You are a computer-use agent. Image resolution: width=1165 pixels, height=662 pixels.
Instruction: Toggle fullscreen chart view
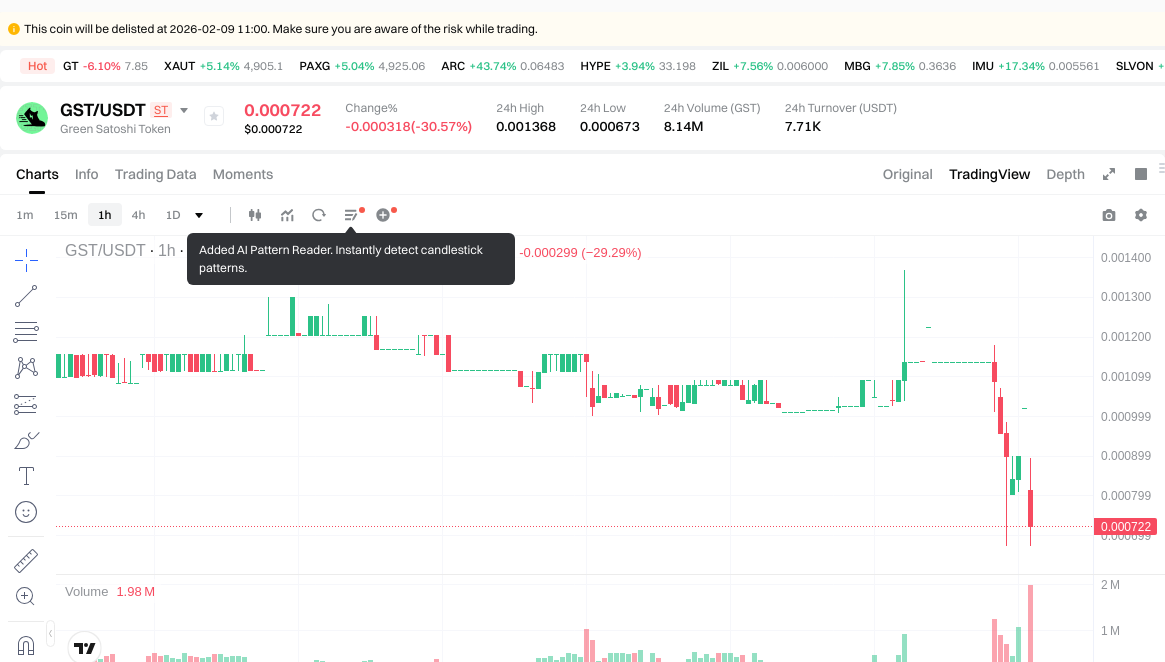(1109, 174)
